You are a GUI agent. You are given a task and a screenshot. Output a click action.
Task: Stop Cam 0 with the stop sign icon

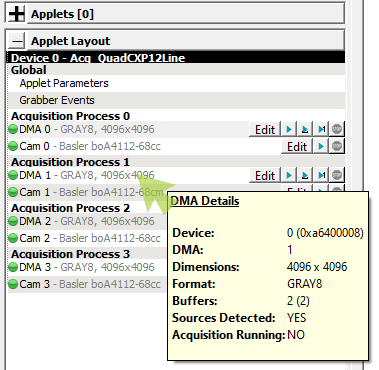coord(337,146)
